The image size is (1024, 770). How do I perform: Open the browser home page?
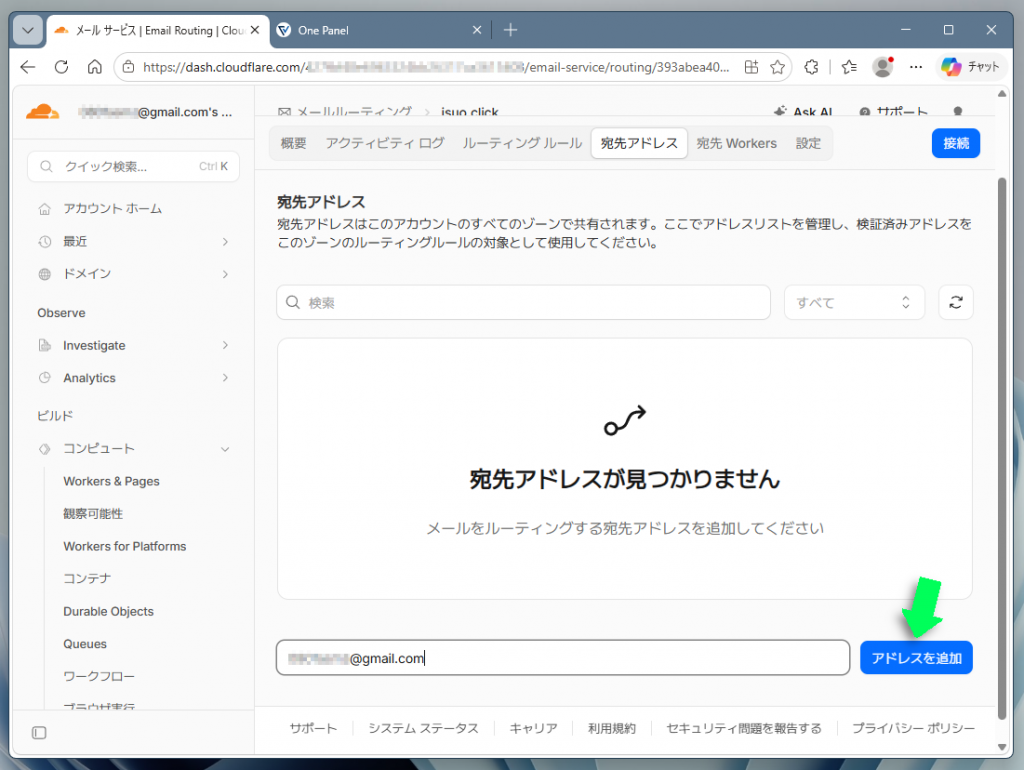95,67
